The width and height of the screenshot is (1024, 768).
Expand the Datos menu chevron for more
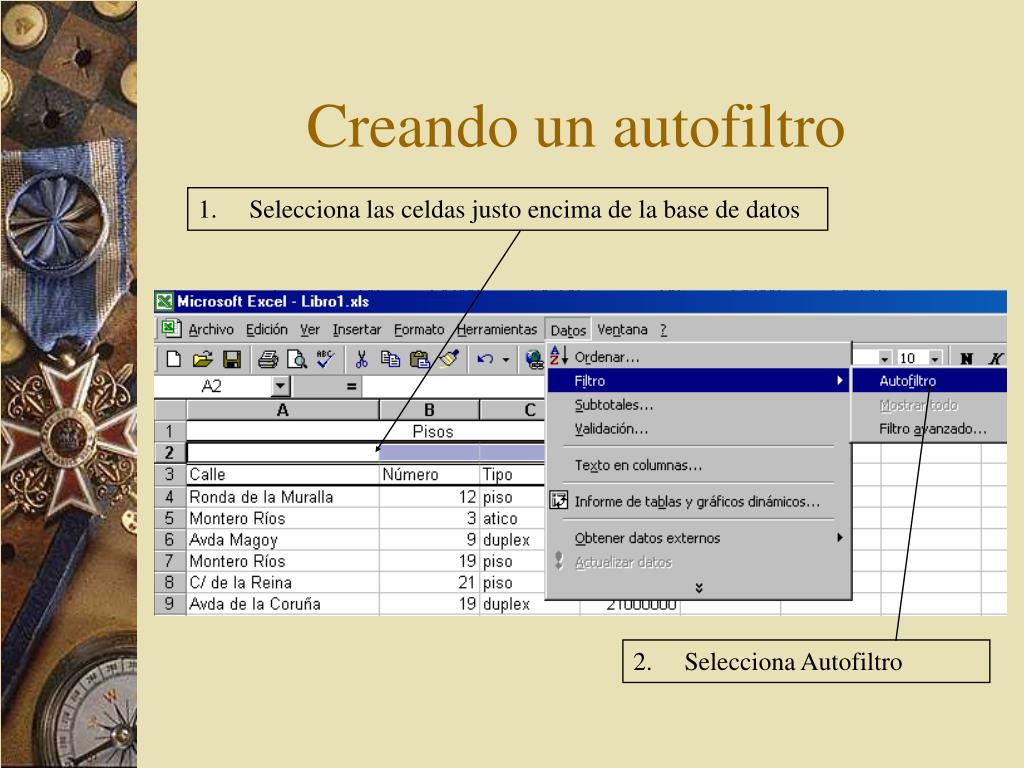click(x=699, y=588)
